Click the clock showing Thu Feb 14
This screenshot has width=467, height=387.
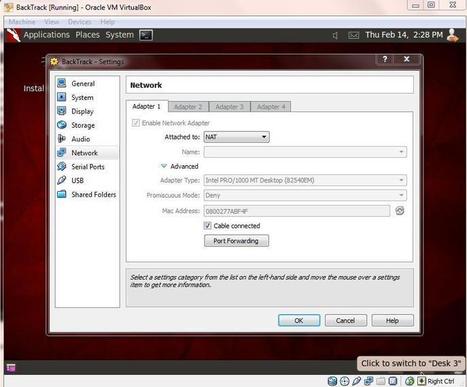coord(404,35)
